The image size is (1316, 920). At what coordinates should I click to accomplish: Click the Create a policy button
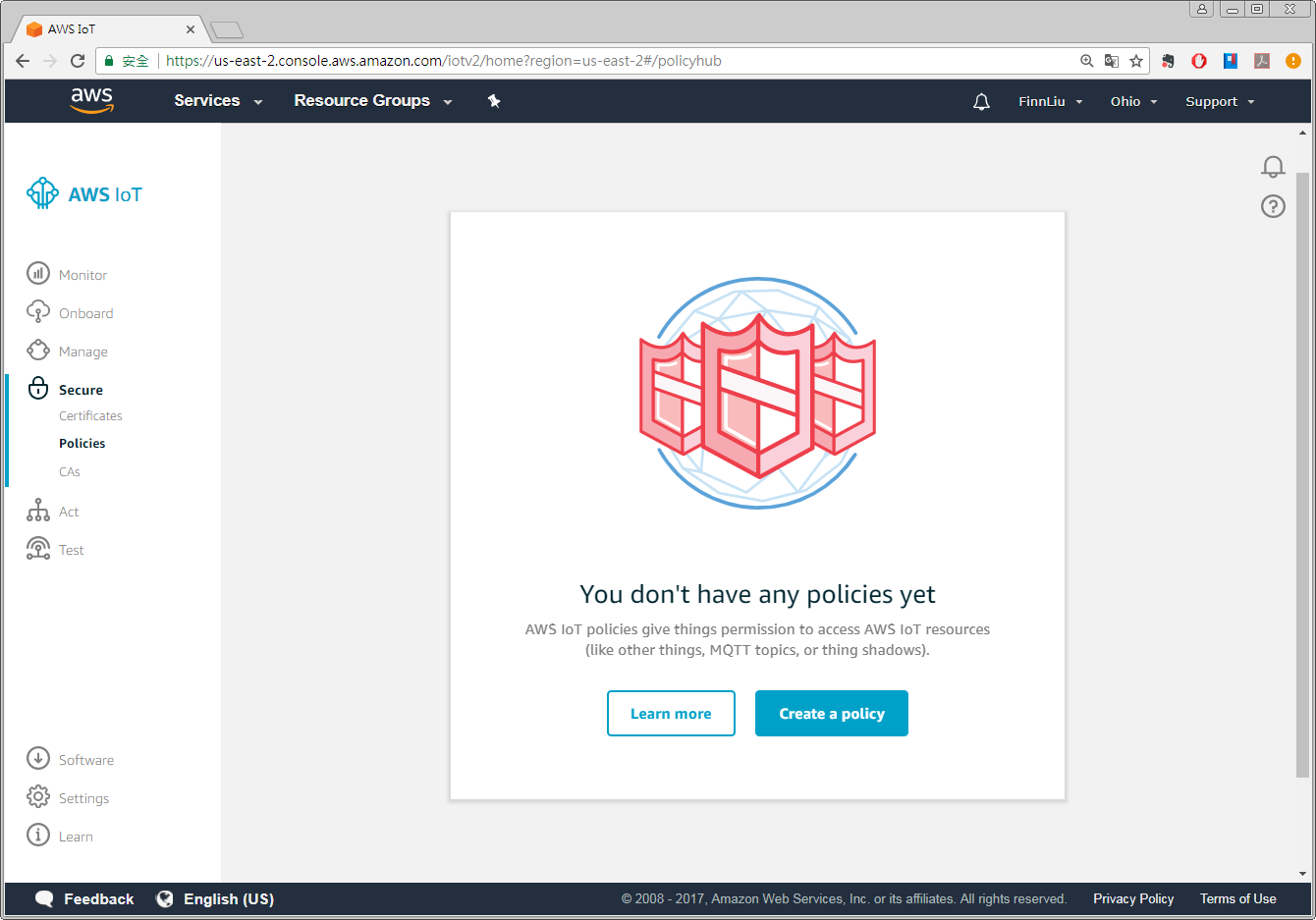click(832, 714)
